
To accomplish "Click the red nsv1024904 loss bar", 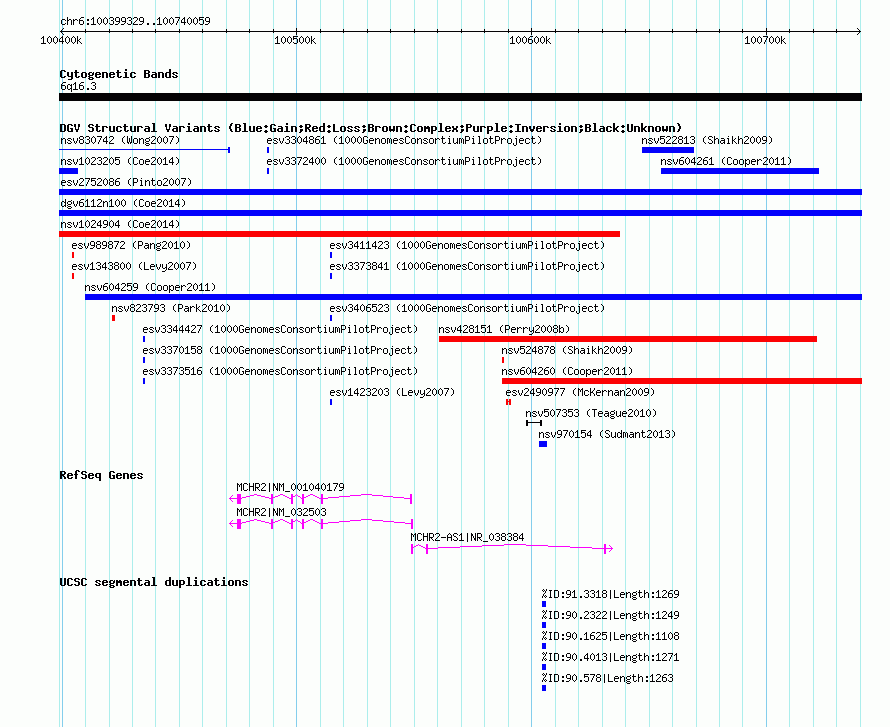I will pos(339,234).
